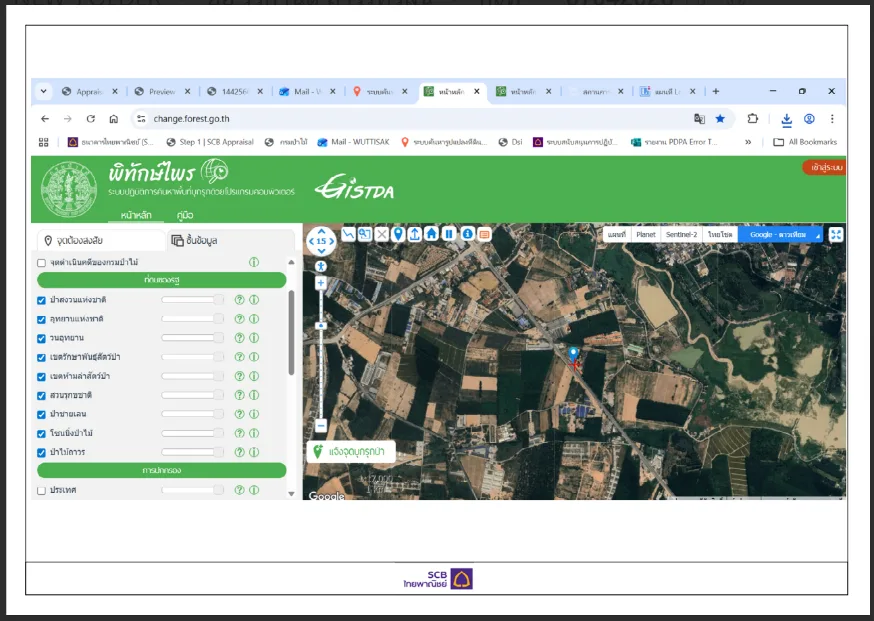The width and height of the screenshot is (874, 621).
Task: Adjust the opacity slider for เขตห้ามล่าสัตว์ป่า
Action: (192, 376)
